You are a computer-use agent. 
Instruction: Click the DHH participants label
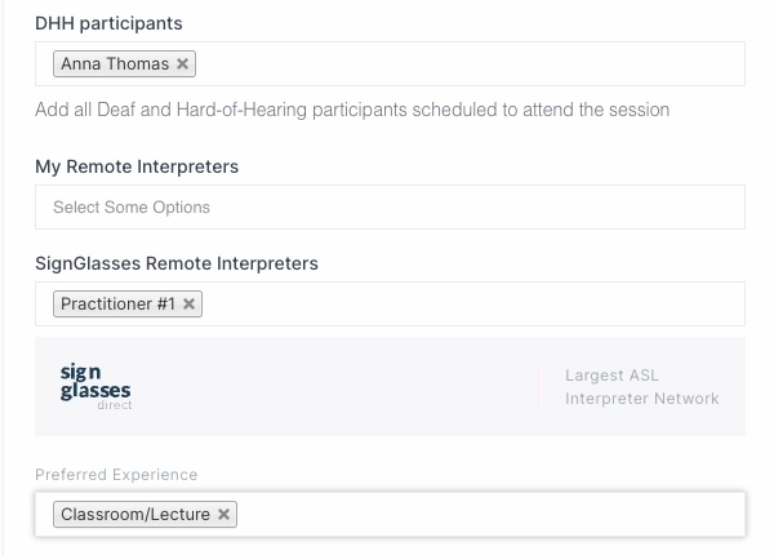click(109, 23)
